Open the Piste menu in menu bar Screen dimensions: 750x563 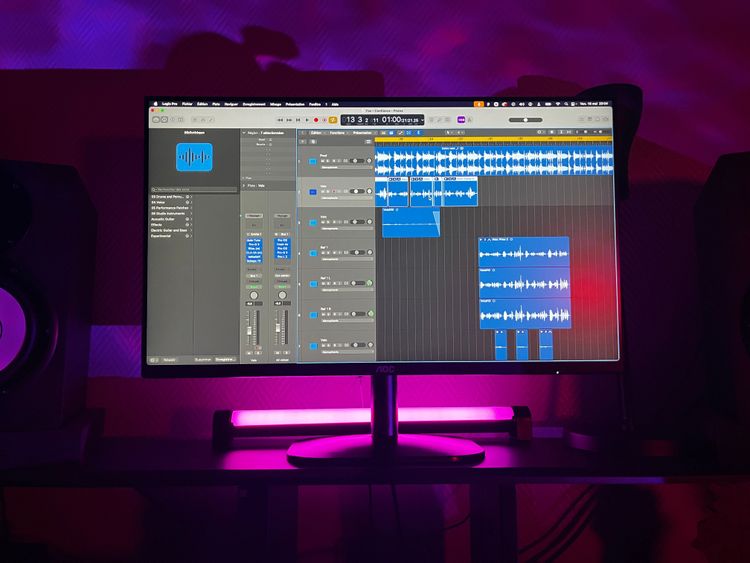(x=216, y=104)
